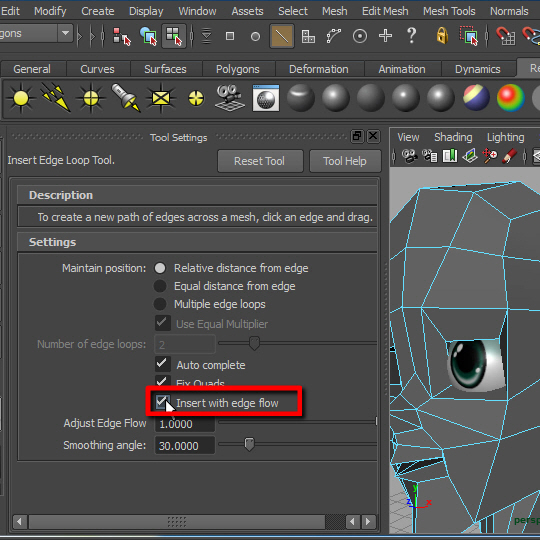Click the Reset Tool button
Screen dimensions: 540x540
pos(260,161)
